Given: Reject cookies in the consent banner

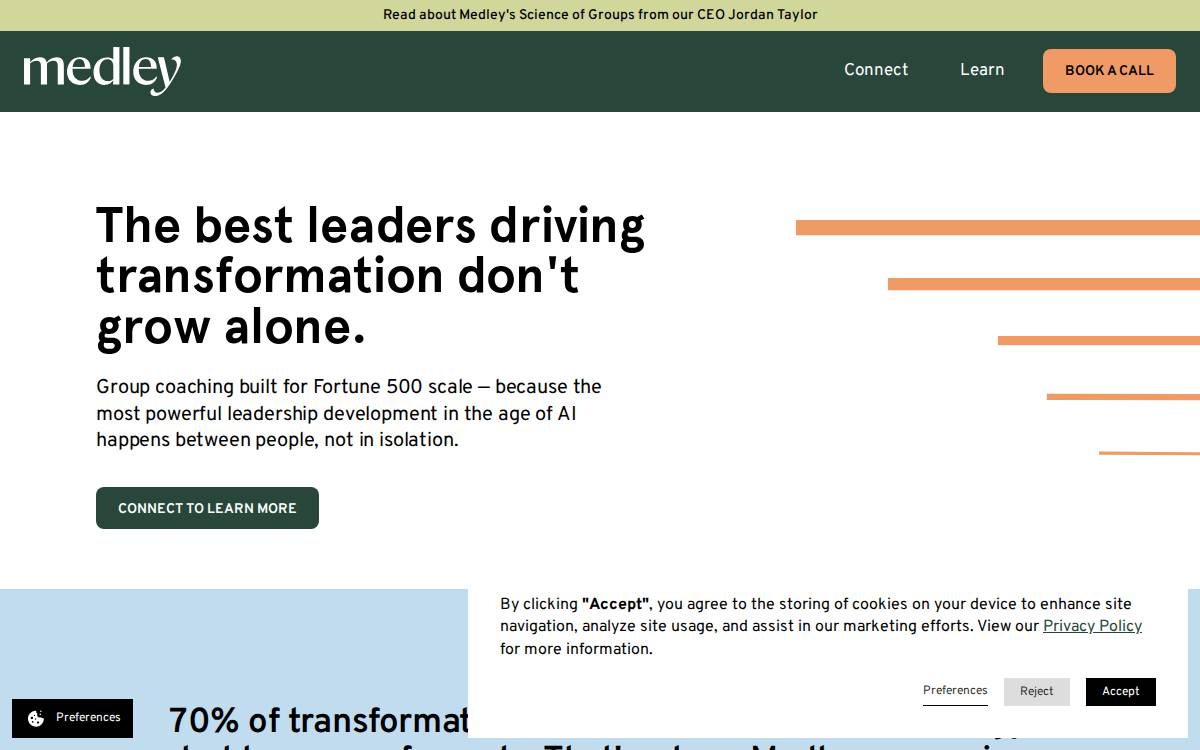Looking at the screenshot, I should pos(1037,692).
